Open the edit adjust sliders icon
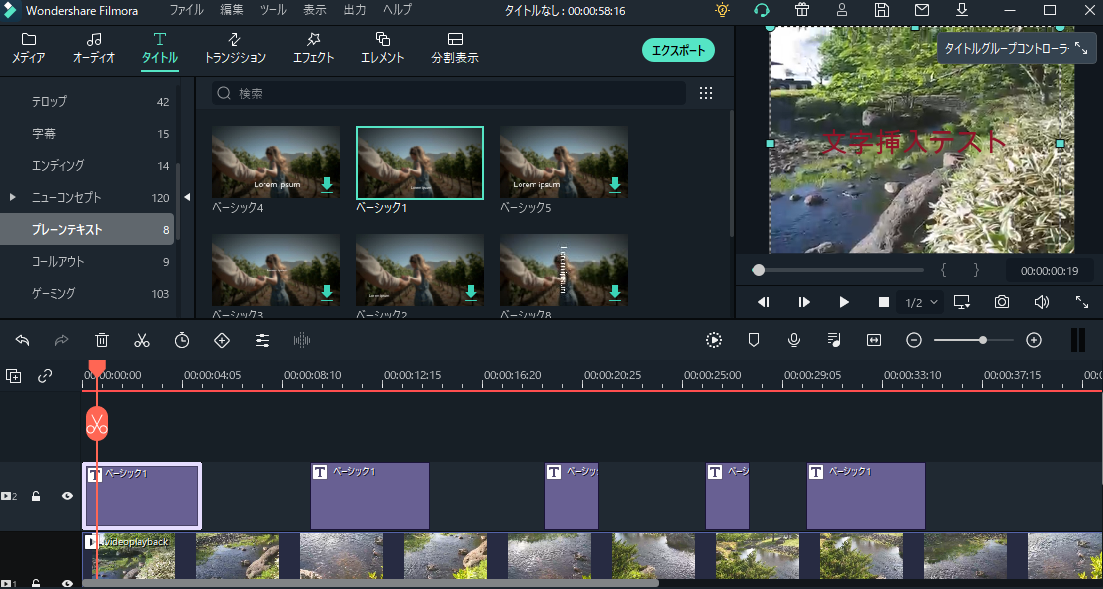The width and height of the screenshot is (1103, 589). 262,341
